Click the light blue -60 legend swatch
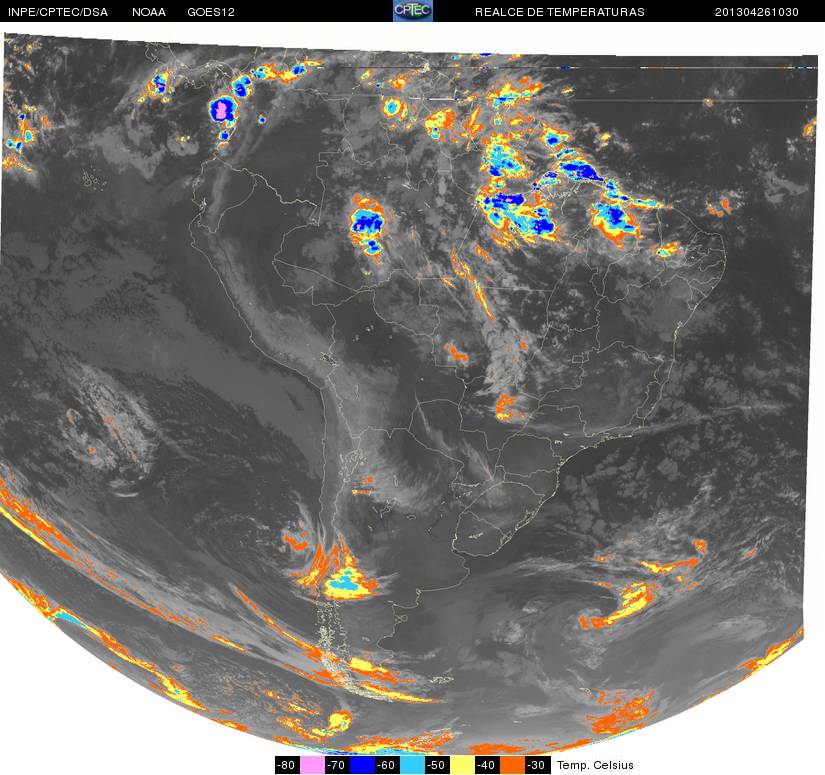 point(412,765)
